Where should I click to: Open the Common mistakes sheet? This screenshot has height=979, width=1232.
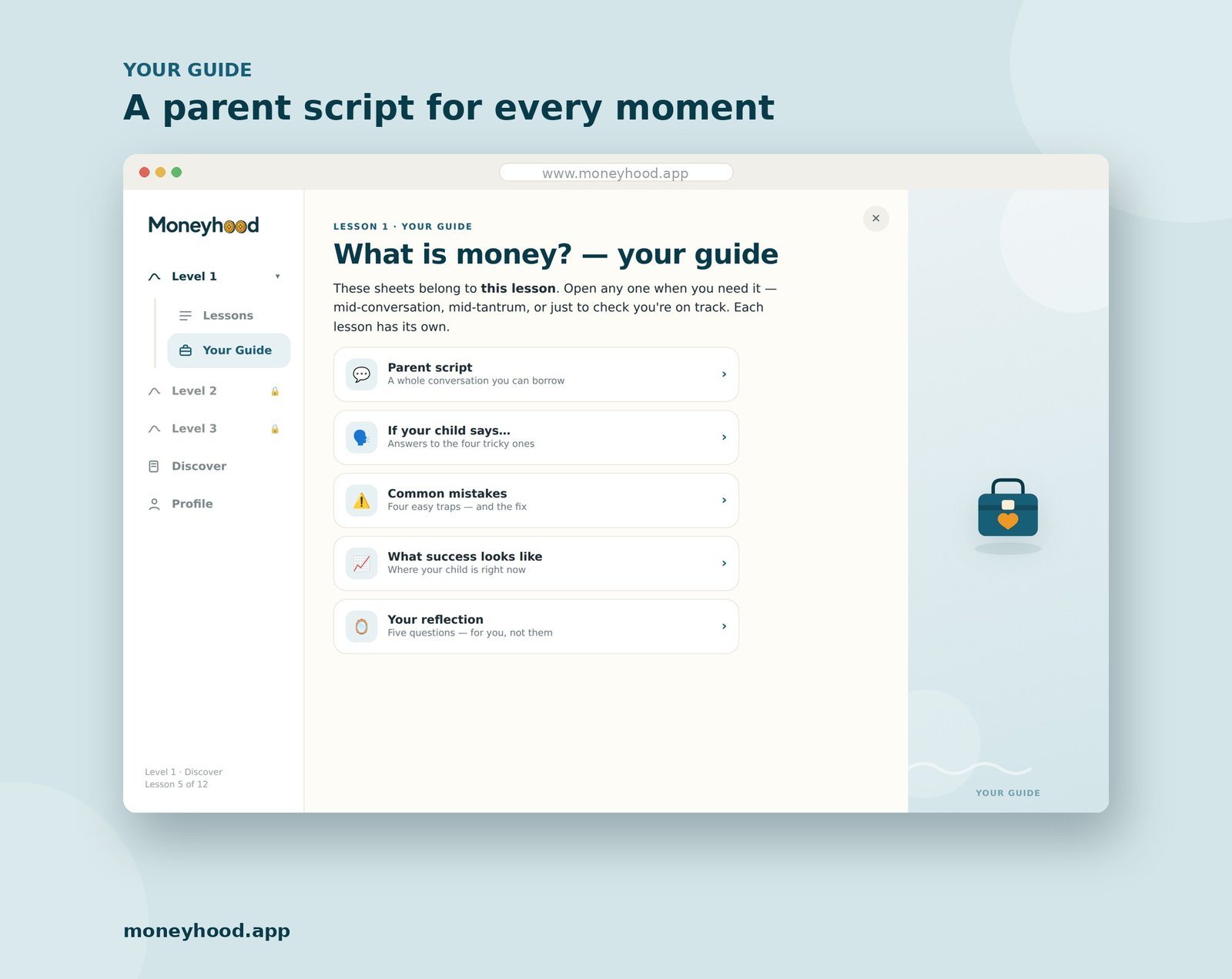click(x=536, y=501)
